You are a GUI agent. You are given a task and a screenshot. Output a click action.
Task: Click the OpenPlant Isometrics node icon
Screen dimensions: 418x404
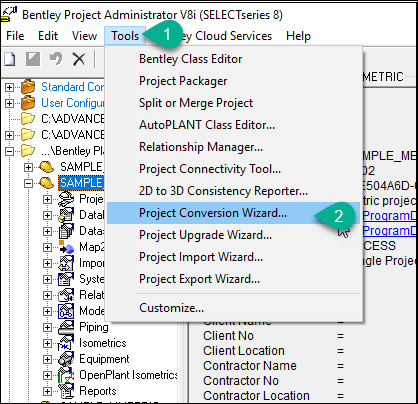click(66, 375)
